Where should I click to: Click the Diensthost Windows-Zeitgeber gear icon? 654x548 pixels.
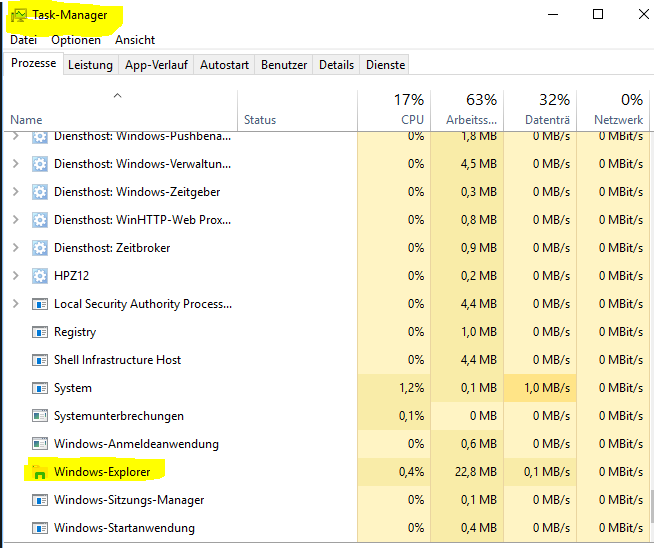pyautogui.click(x=40, y=192)
